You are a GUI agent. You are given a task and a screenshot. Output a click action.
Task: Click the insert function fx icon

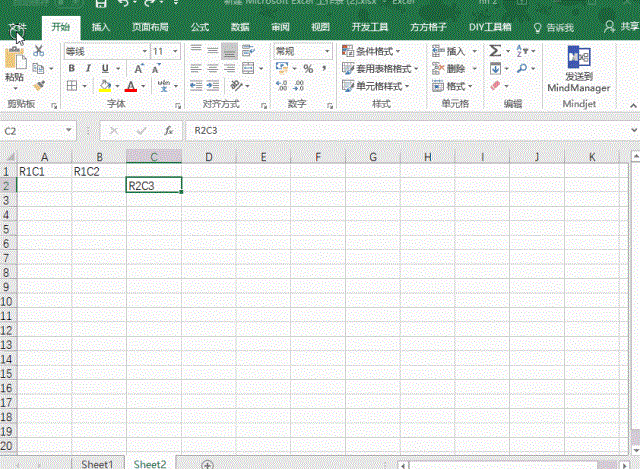169,131
